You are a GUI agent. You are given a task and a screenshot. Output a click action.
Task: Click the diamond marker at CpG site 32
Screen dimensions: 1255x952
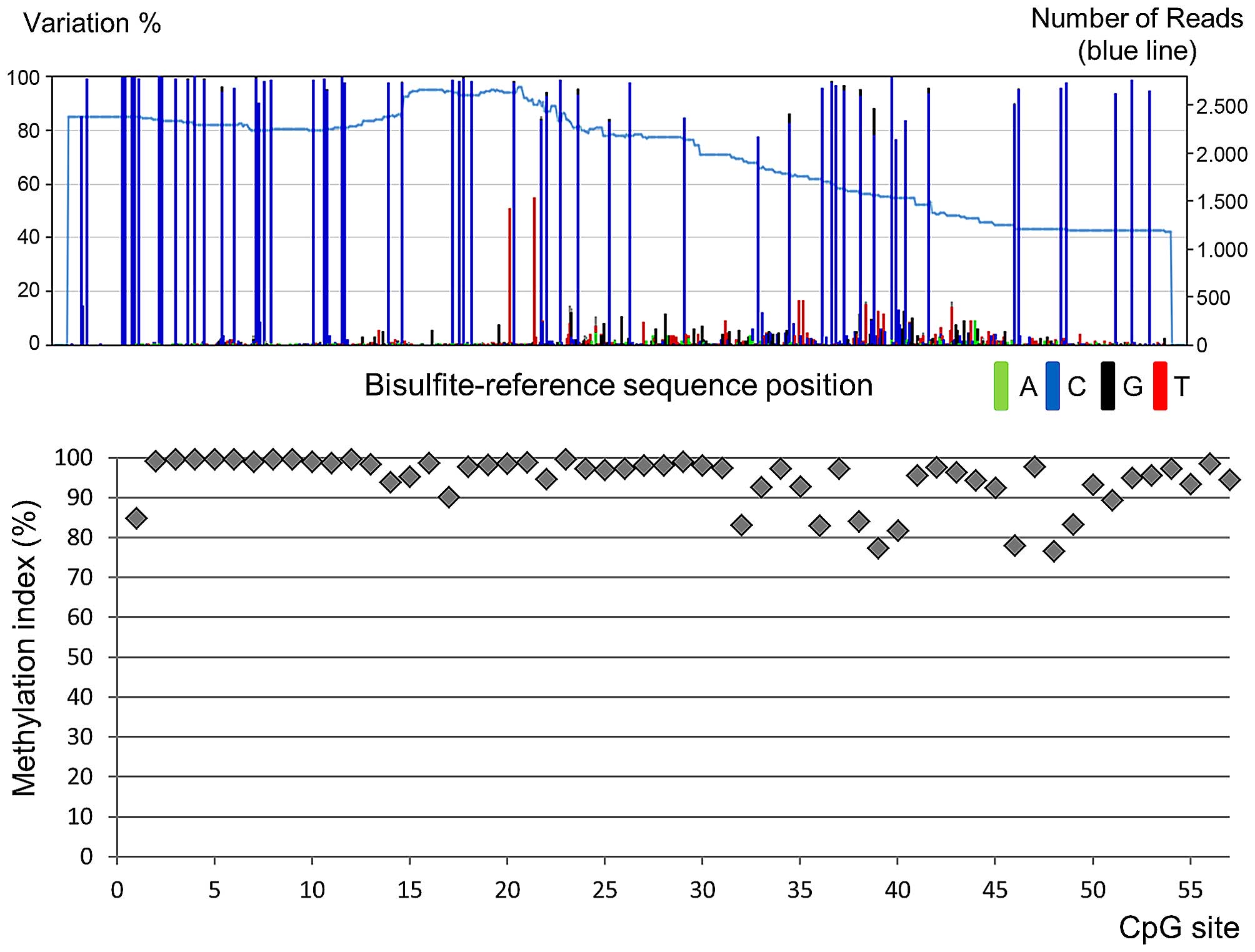pyautogui.click(x=741, y=525)
